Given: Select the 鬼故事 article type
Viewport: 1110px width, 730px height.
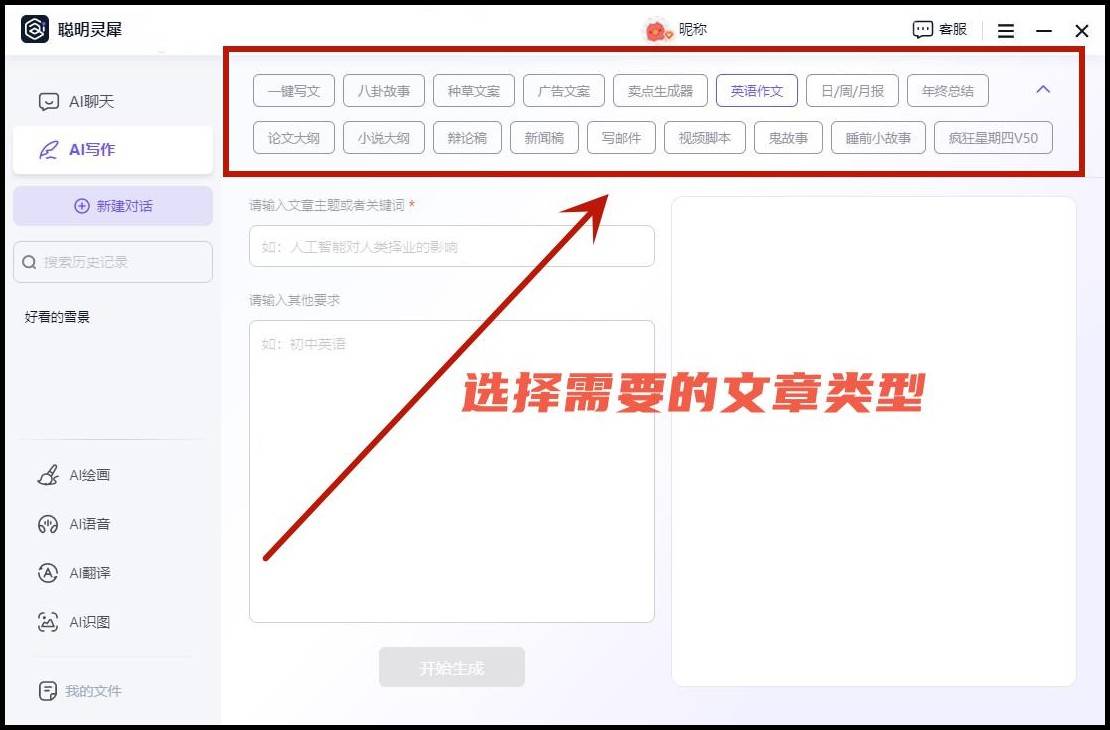Looking at the screenshot, I should 789,137.
